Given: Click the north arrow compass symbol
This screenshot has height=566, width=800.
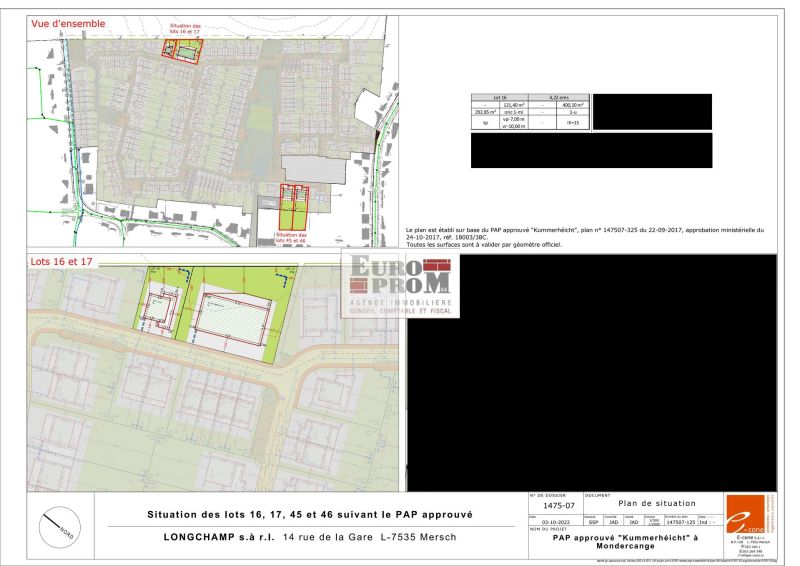Looking at the screenshot, I should click(59, 528).
